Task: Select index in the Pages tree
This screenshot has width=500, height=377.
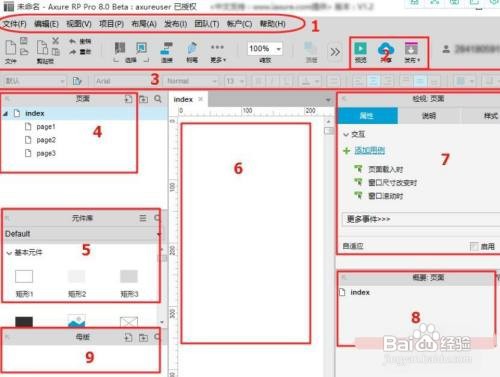Action: (35, 113)
